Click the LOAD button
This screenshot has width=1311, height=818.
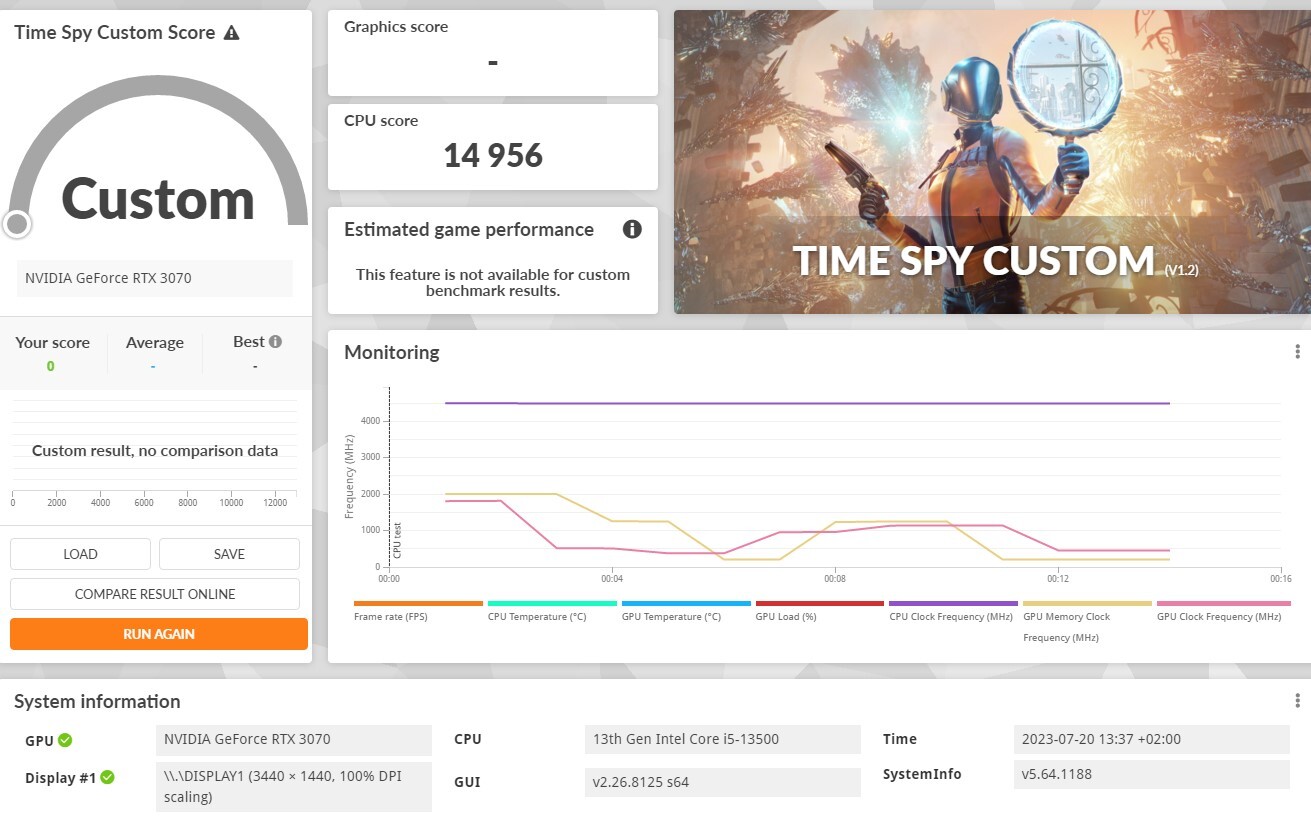pos(80,554)
